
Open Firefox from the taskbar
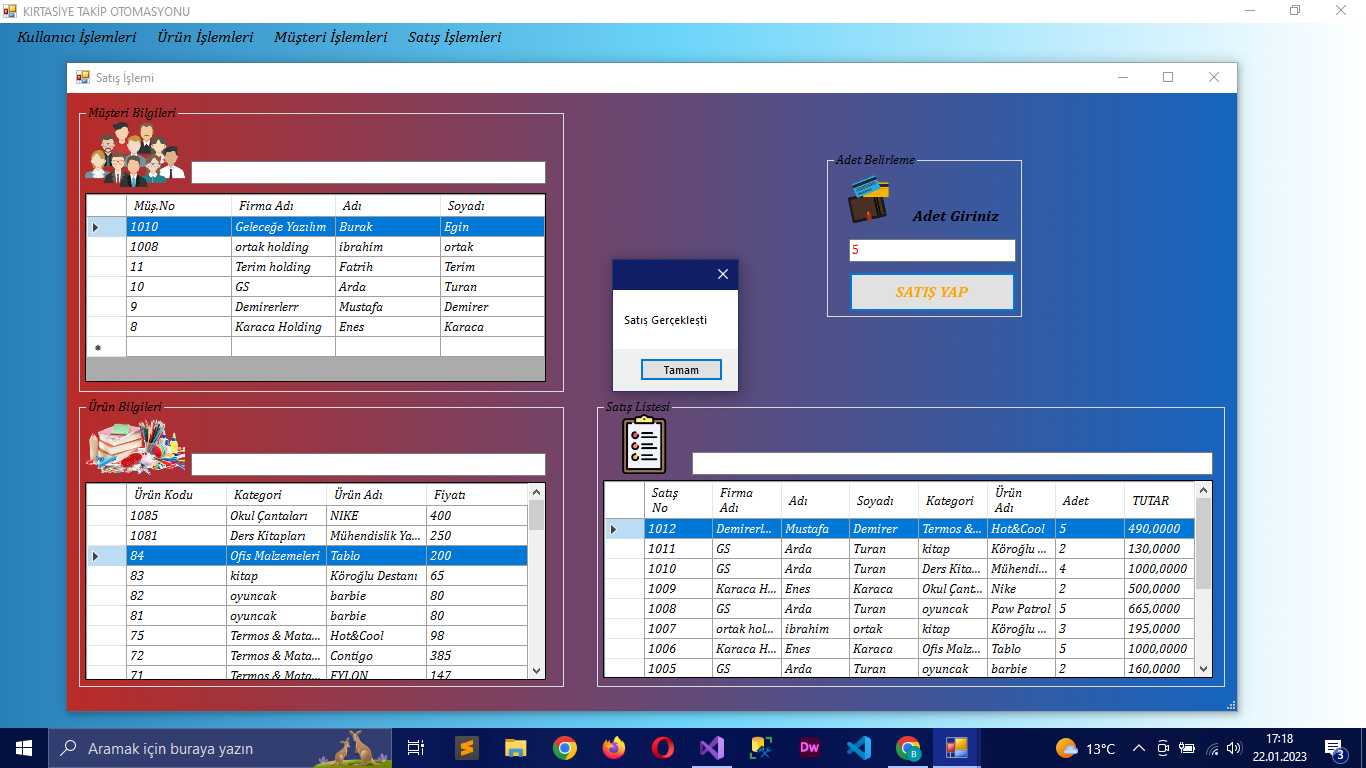[x=613, y=747]
